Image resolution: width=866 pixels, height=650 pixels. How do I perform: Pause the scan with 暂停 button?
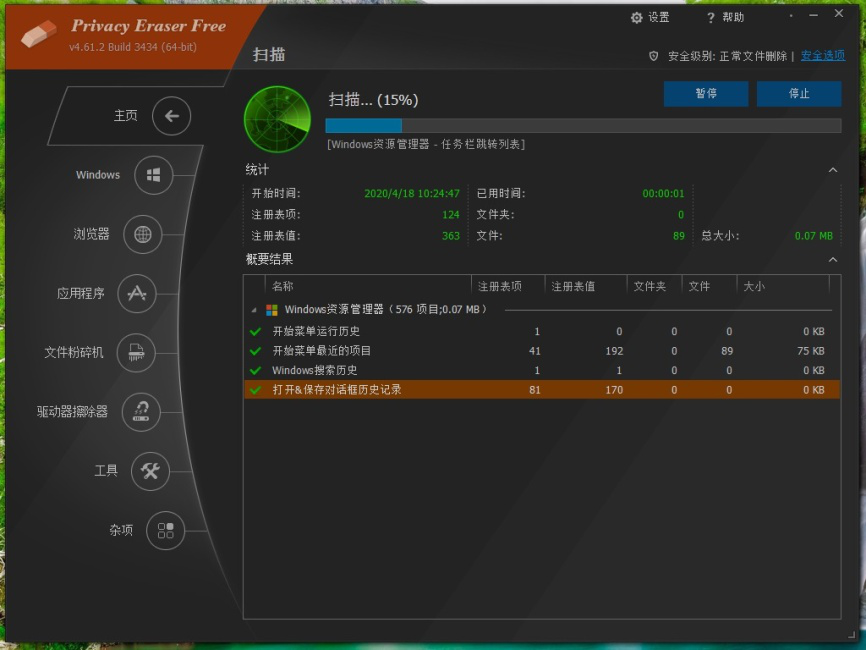click(x=706, y=94)
